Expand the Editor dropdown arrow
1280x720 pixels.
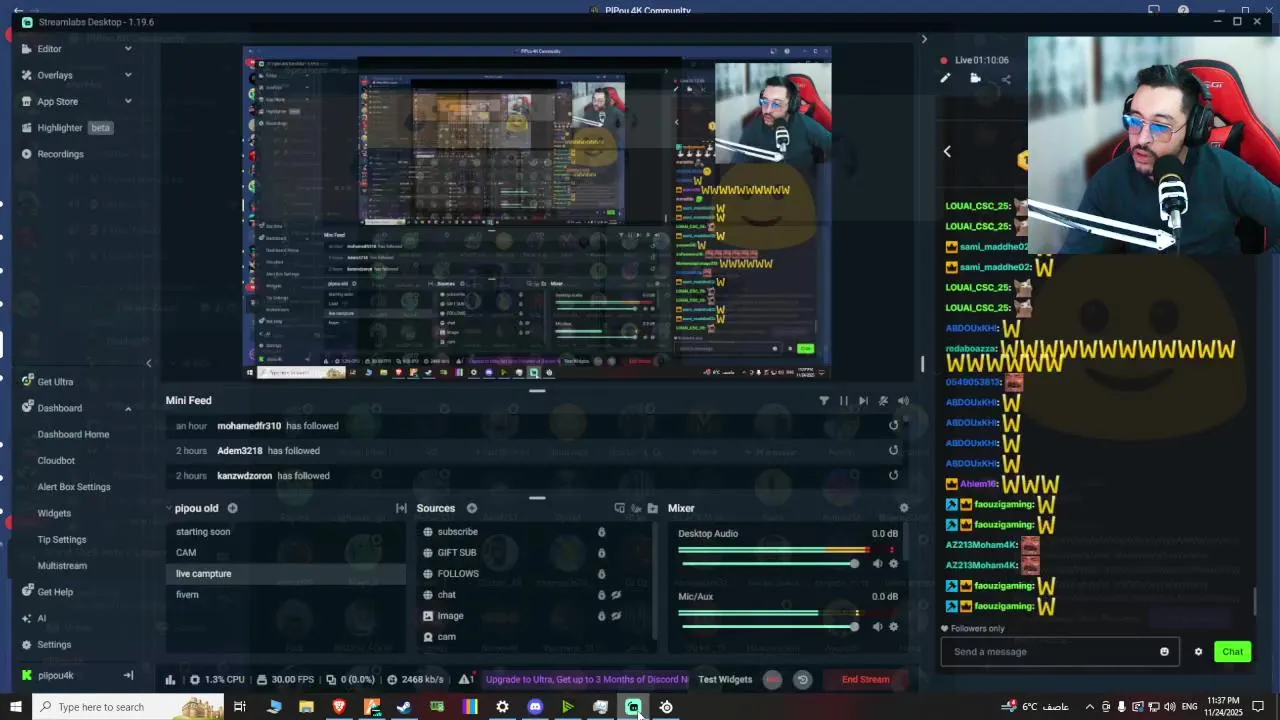pyautogui.click(x=128, y=48)
